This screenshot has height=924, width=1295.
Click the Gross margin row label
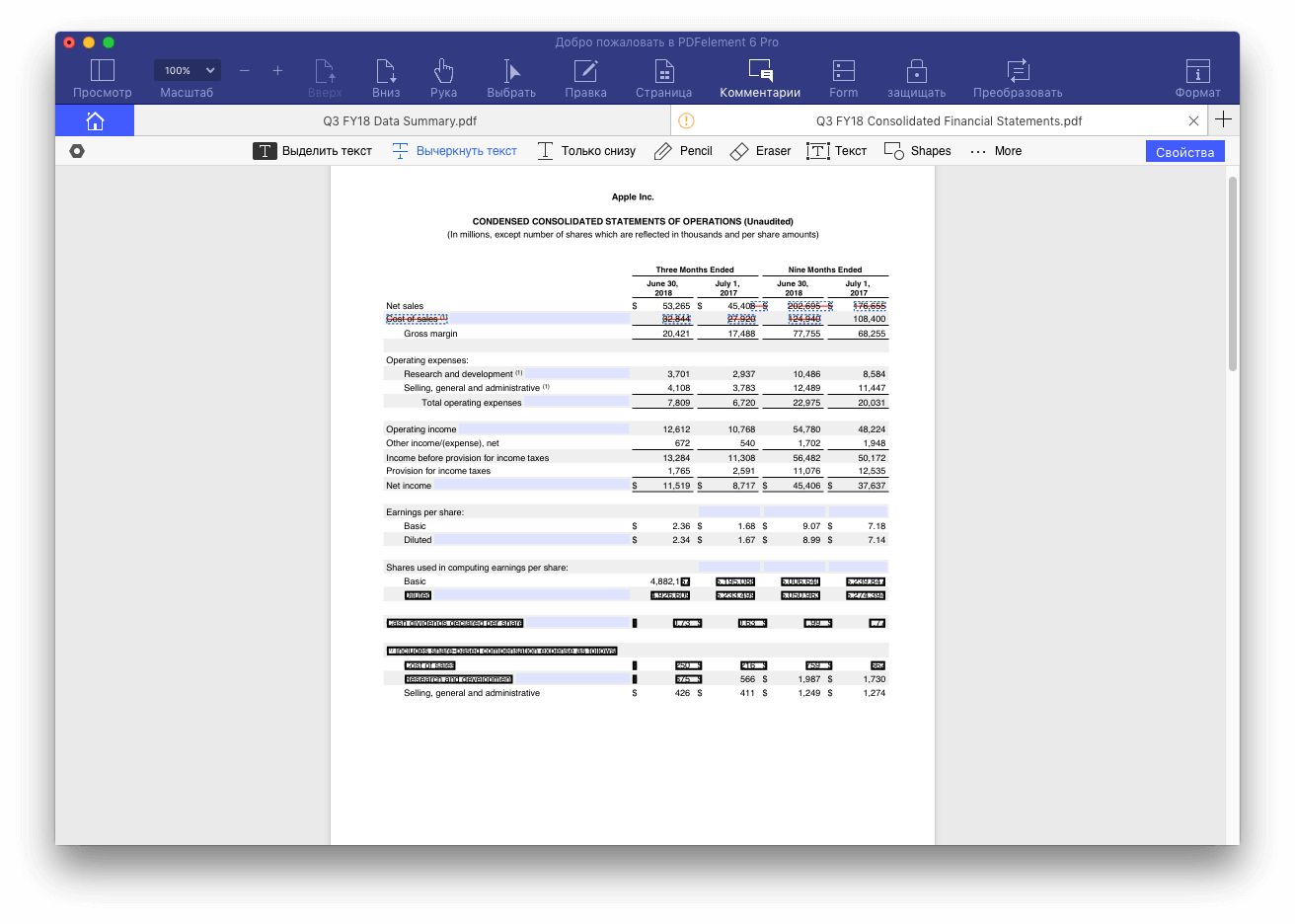(430, 334)
